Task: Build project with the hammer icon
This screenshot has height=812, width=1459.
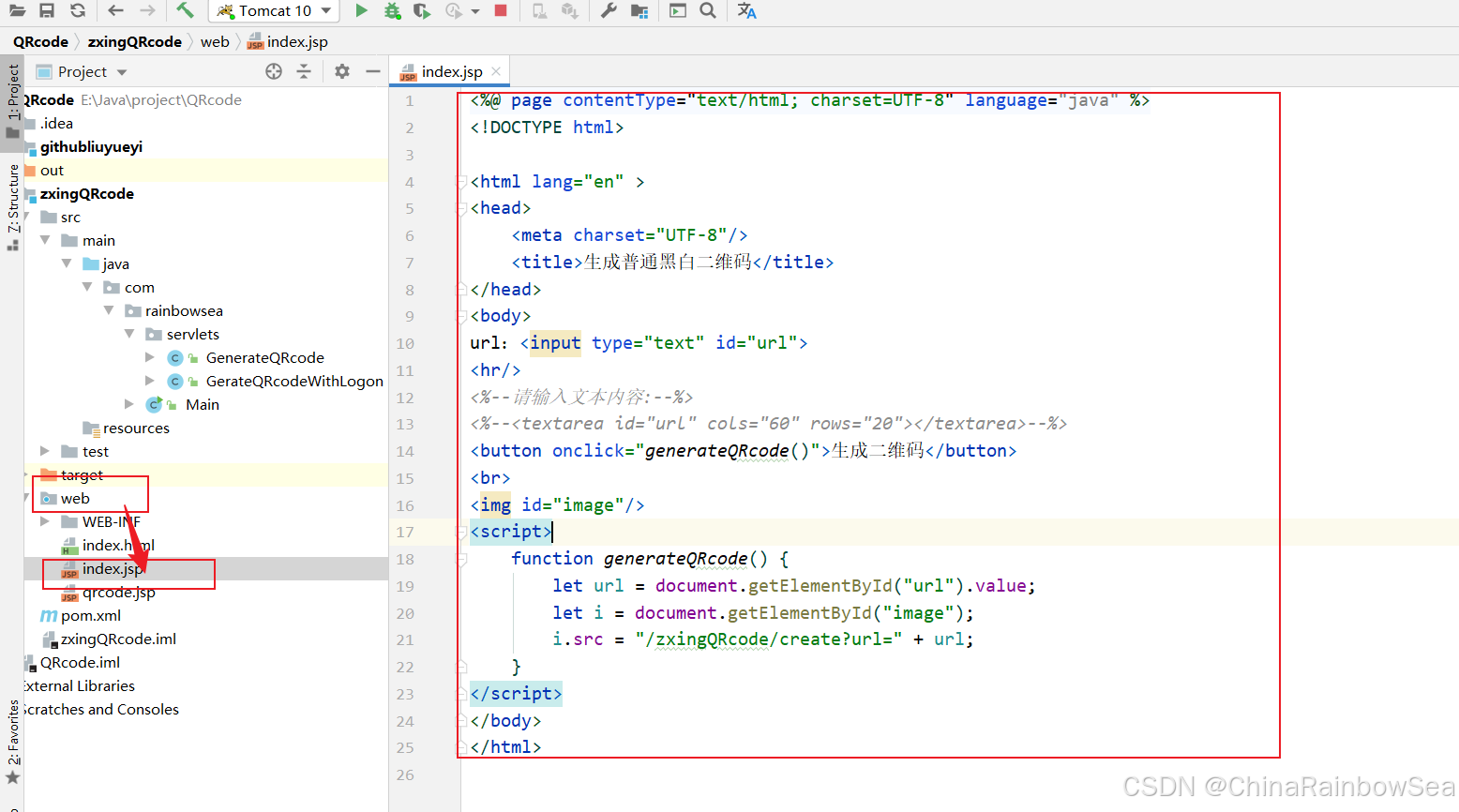Action: (185, 10)
